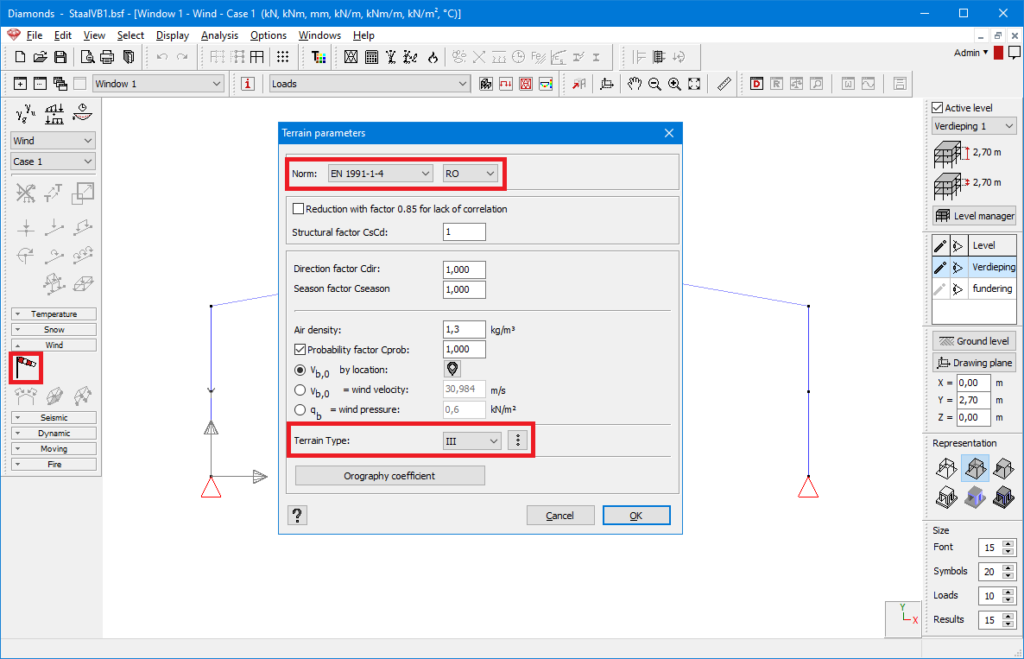1024x659 pixels.
Task: Click the wind sock terrain parameters icon
Action: (x=26, y=367)
